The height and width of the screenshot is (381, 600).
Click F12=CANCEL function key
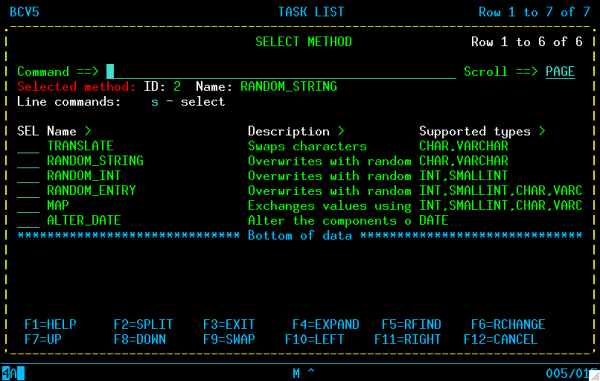point(501,339)
